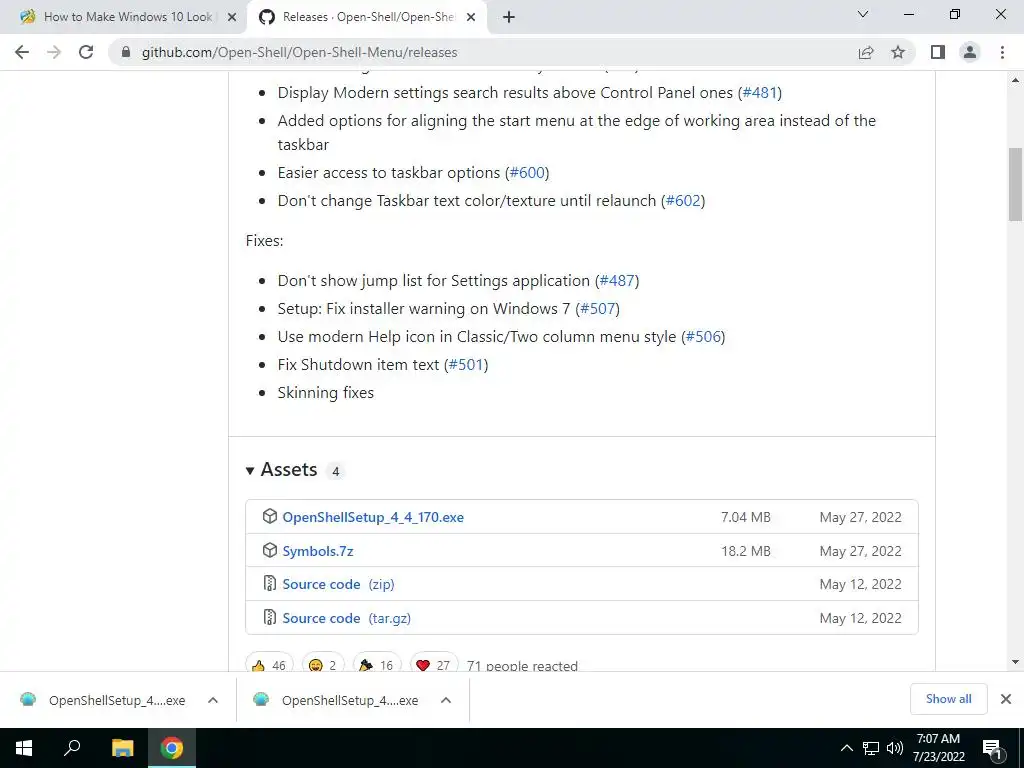
Task: Download OpenShellSetup_4_4_170.exe
Action: point(373,517)
